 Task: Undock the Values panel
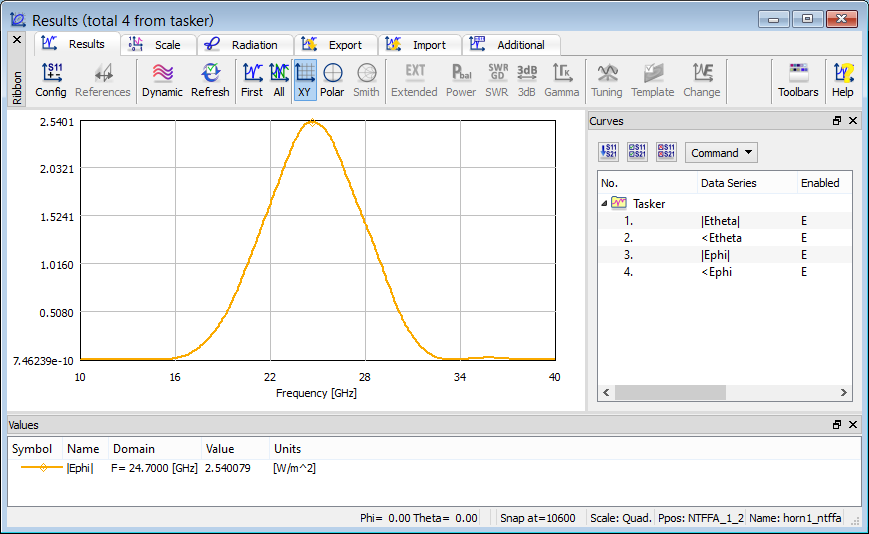pos(837,425)
